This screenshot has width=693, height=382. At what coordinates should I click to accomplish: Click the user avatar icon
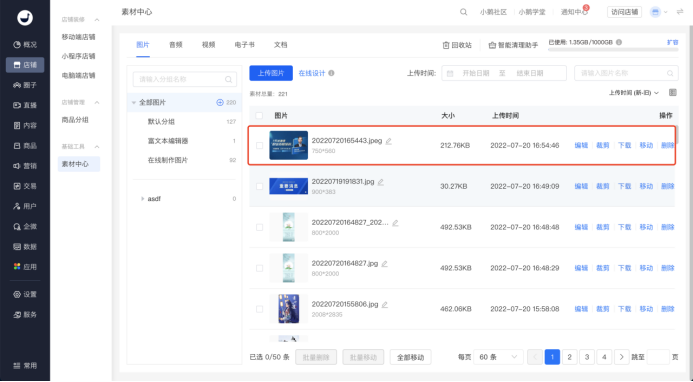[x=655, y=12]
